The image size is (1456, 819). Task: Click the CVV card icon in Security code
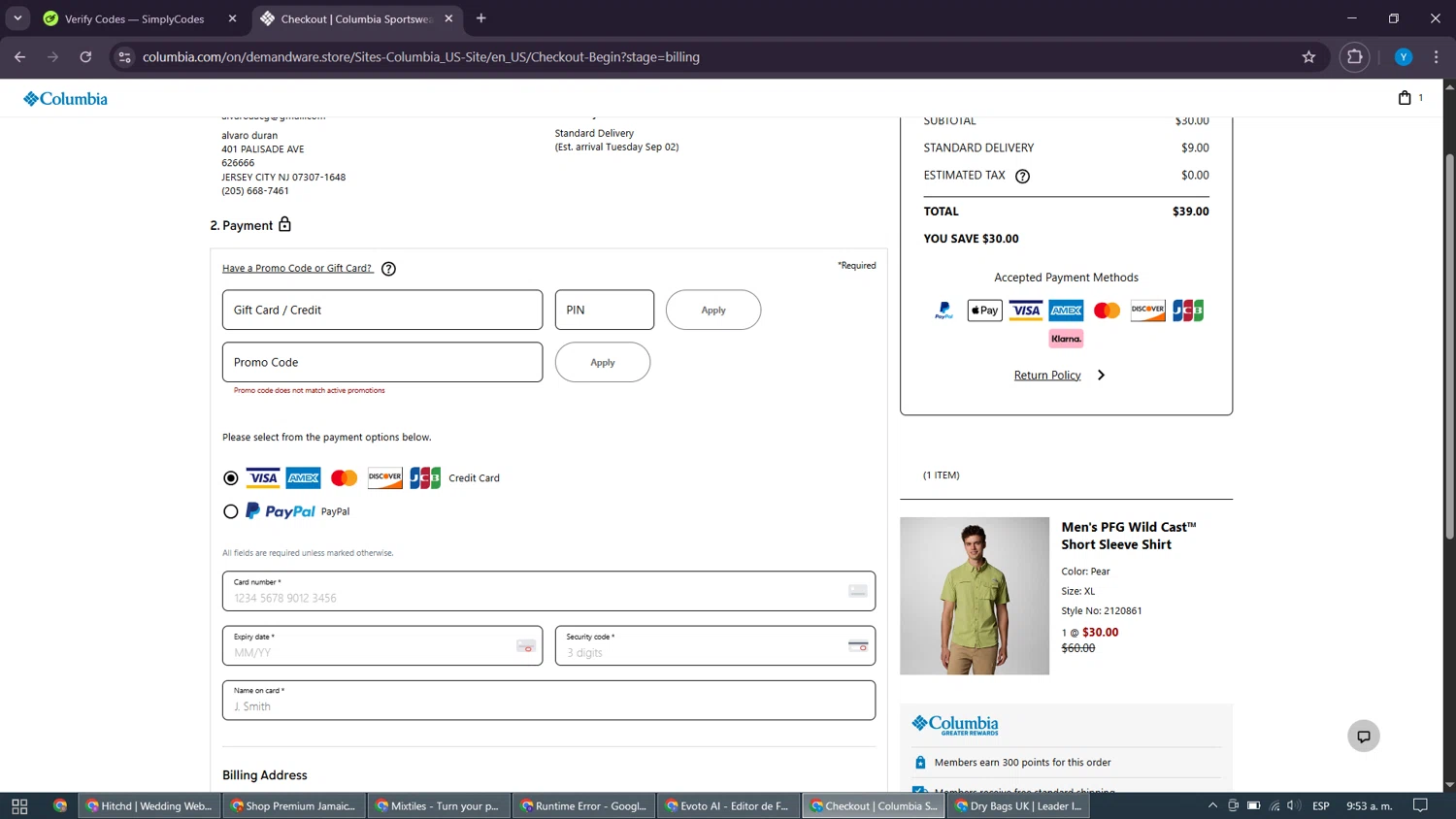(x=858, y=645)
